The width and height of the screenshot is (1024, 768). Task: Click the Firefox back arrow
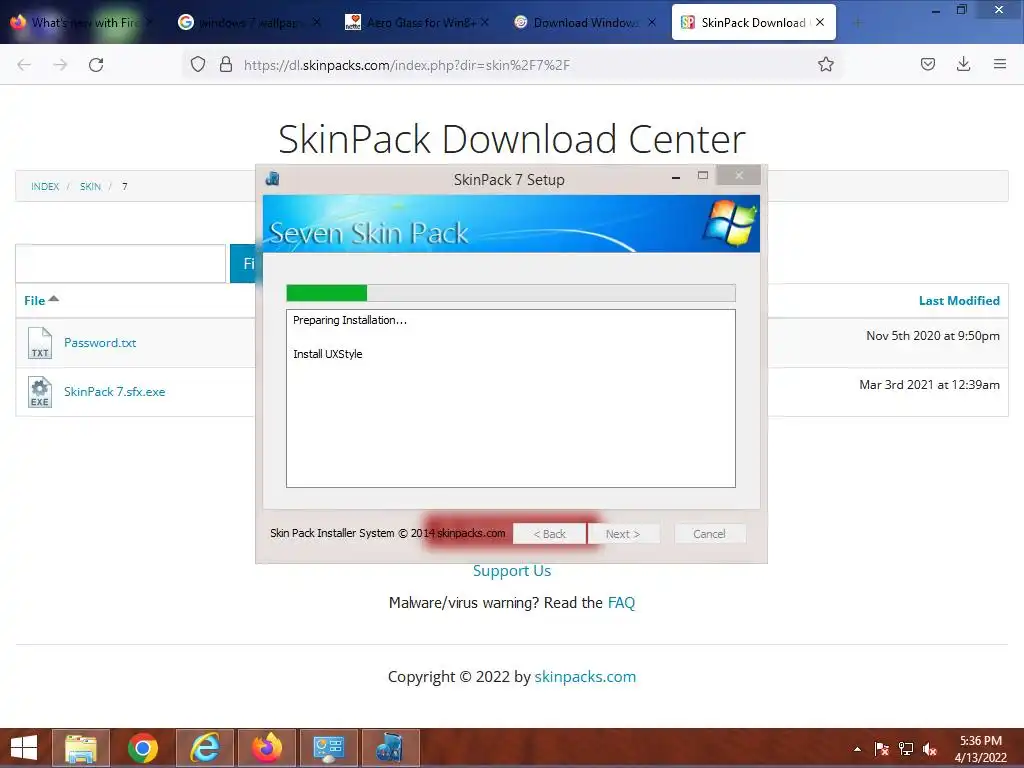[x=24, y=65]
